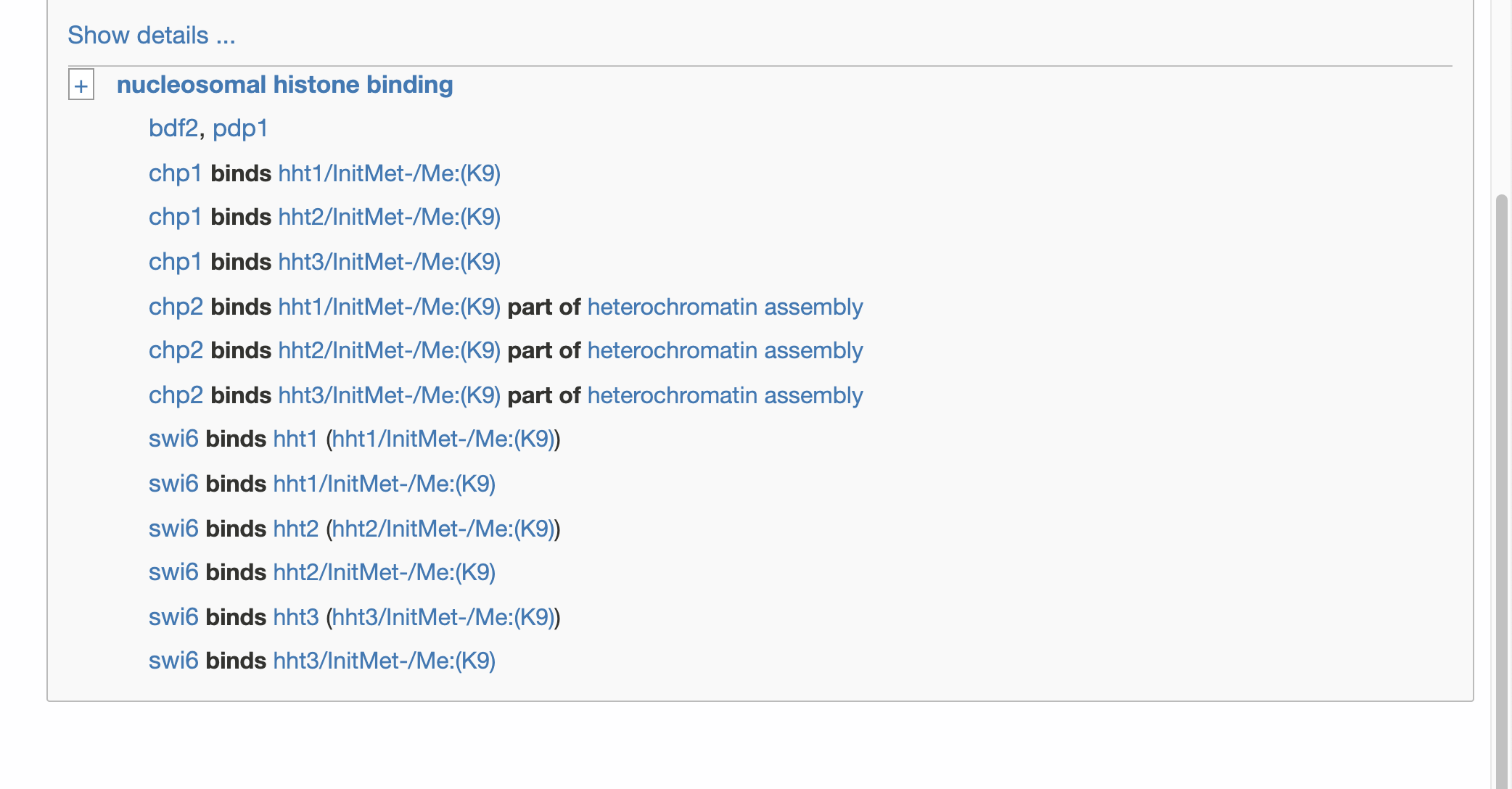The image size is (1512, 789).
Task: Click hht1/InitMet-/Me:(K9) next to chp1
Action: click(x=390, y=173)
